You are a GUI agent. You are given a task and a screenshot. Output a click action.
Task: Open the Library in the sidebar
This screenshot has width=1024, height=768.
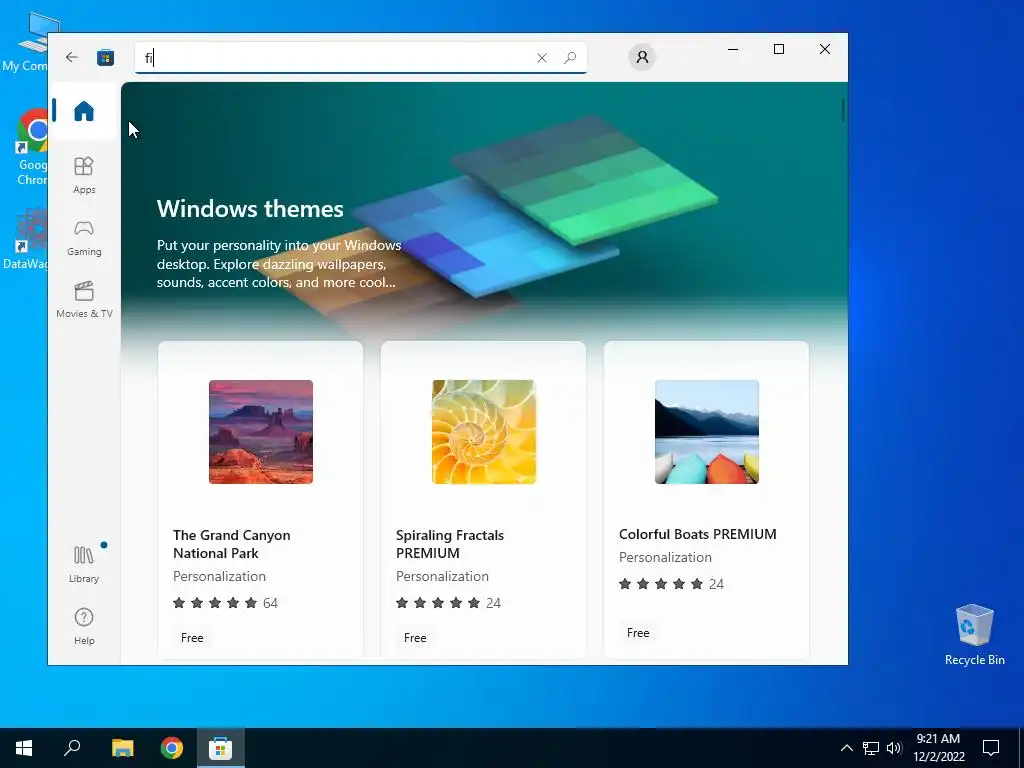point(84,564)
